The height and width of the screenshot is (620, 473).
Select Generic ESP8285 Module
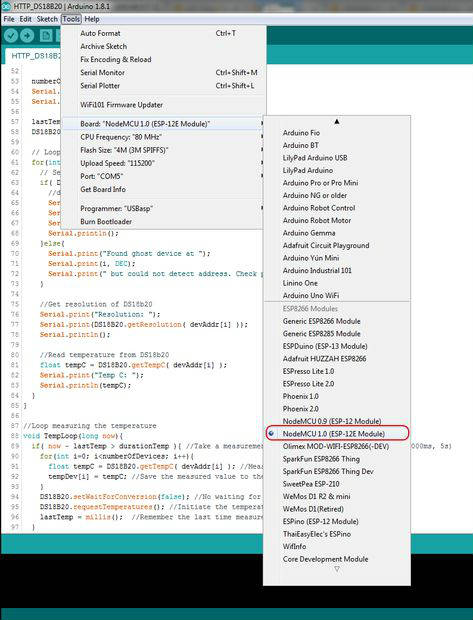click(337, 334)
